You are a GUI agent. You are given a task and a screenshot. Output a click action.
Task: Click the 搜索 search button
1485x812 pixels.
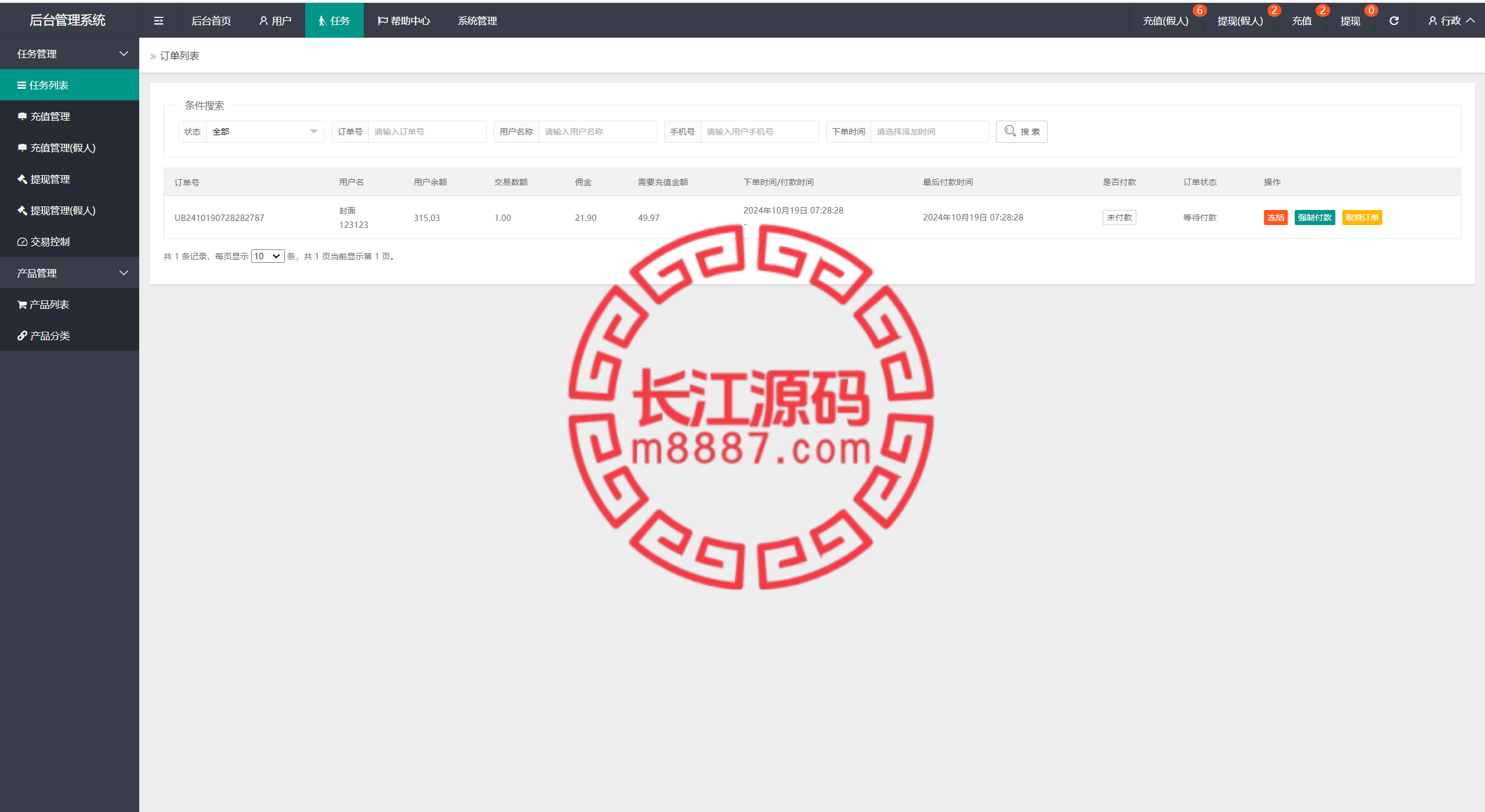click(x=1022, y=132)
